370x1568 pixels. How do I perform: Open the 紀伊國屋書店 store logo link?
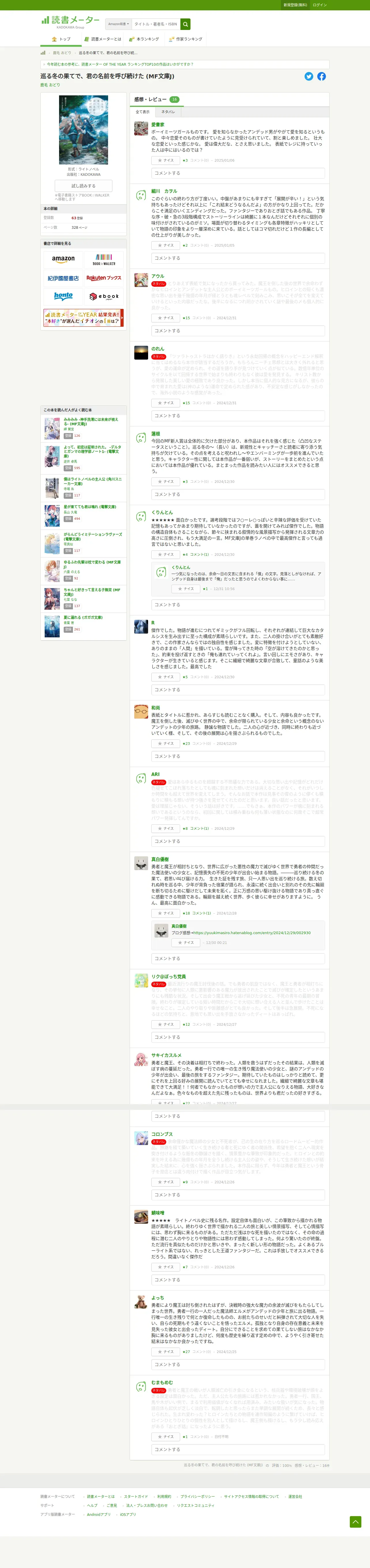coord(63,278)
